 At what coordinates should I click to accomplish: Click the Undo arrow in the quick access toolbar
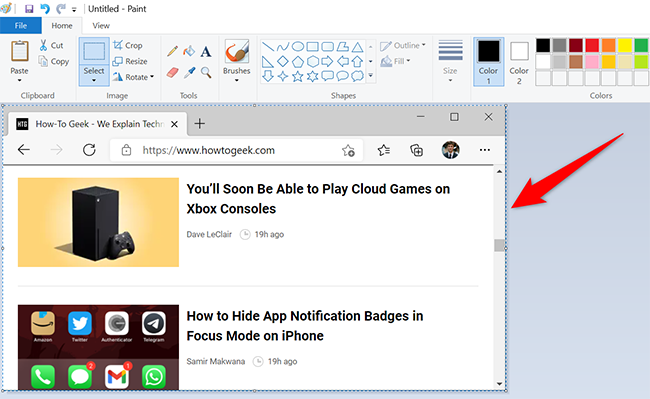[45, 9]
